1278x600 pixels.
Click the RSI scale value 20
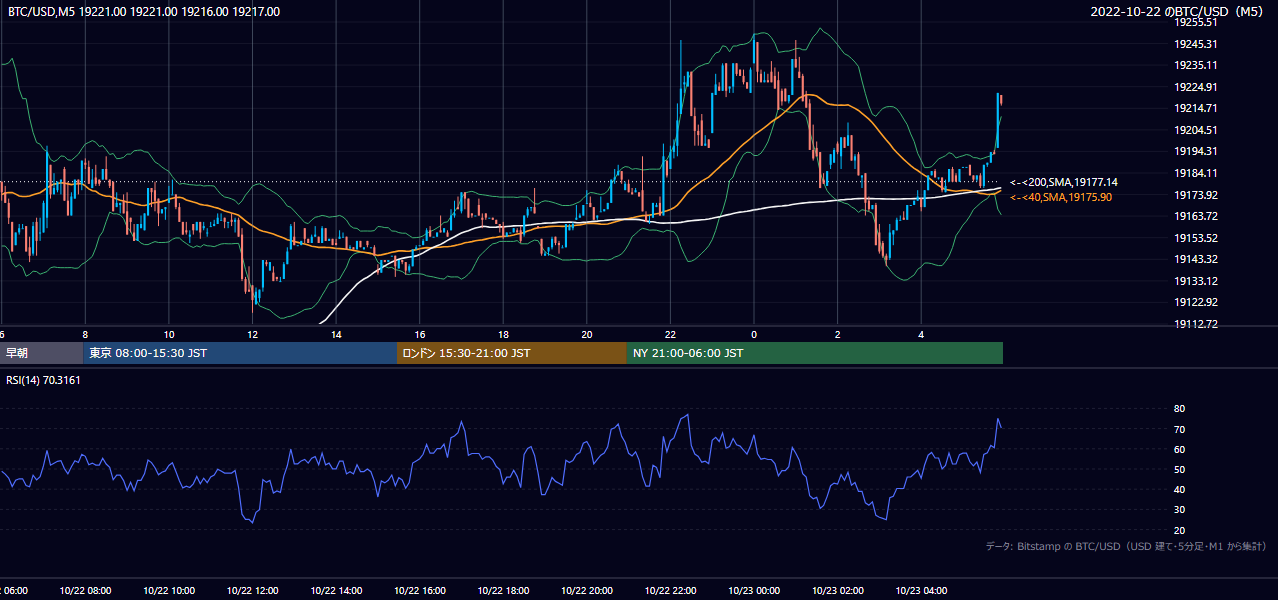[x=1180, y=530]
